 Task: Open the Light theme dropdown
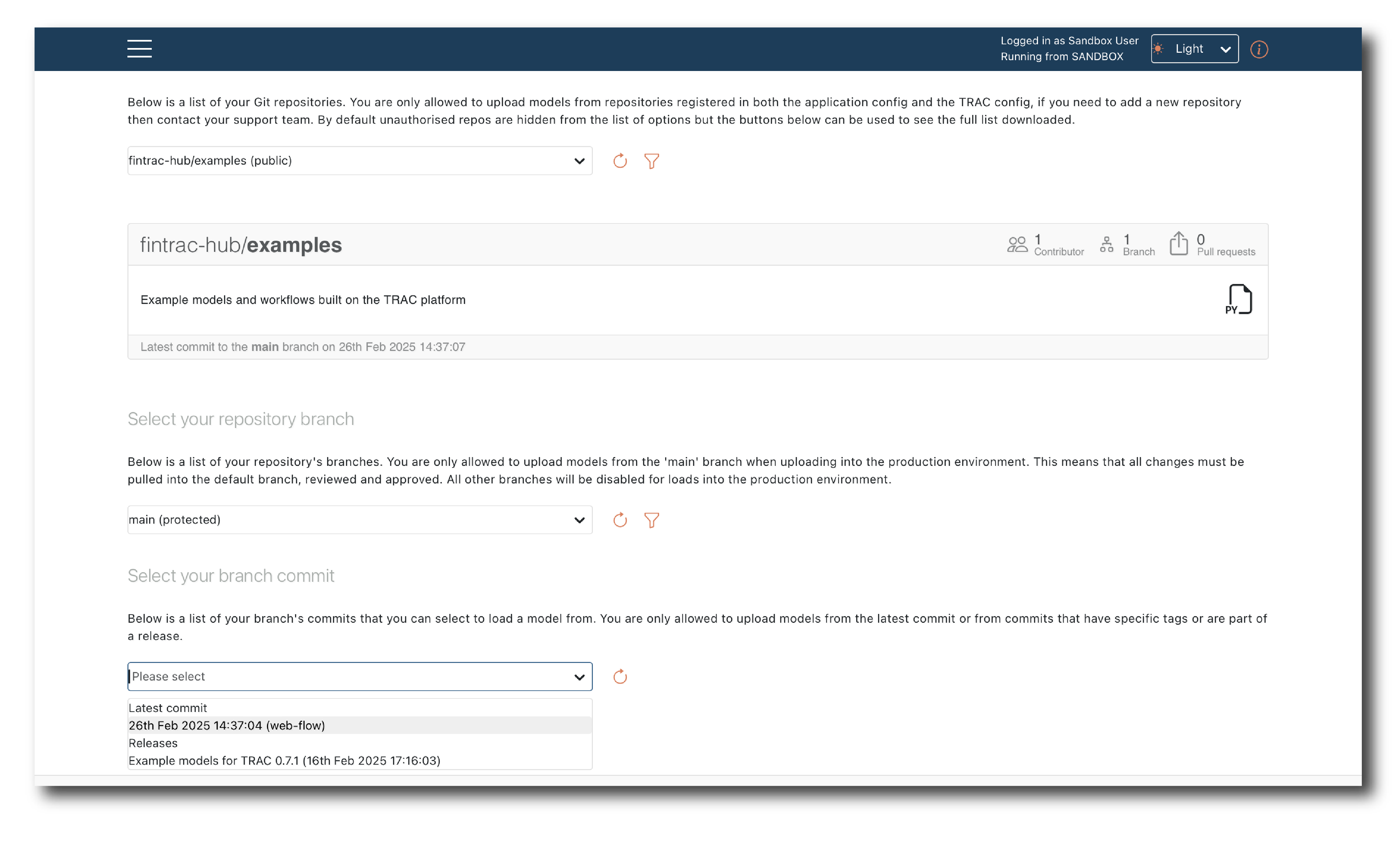coord(1194,49)
